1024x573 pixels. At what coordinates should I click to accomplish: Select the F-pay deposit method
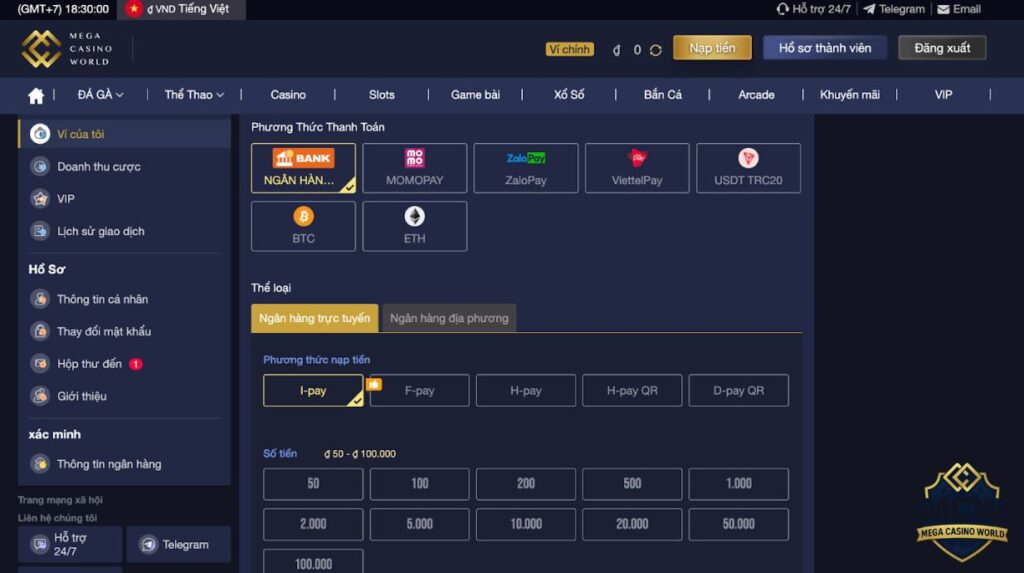tap(419, 390)
